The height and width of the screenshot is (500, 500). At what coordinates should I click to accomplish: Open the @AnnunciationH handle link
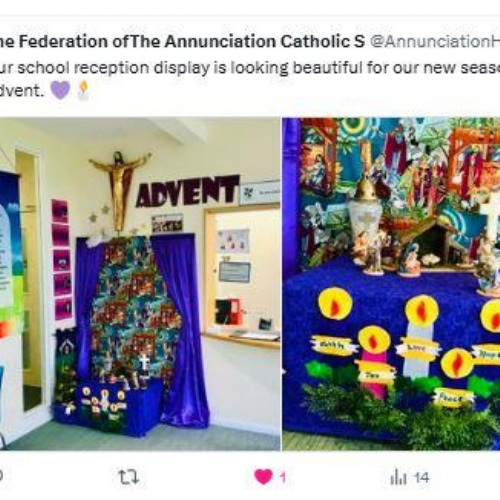[x=434, y=42]
